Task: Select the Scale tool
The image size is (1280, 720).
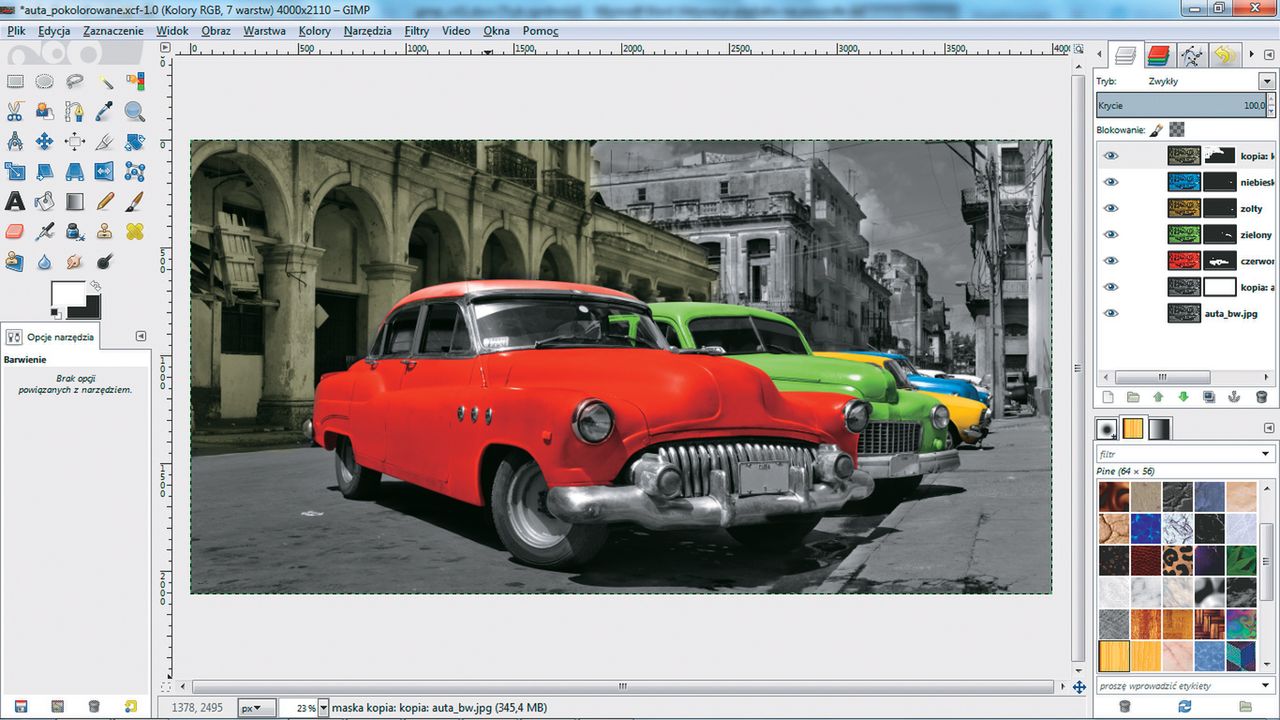Action: point(15,171)
